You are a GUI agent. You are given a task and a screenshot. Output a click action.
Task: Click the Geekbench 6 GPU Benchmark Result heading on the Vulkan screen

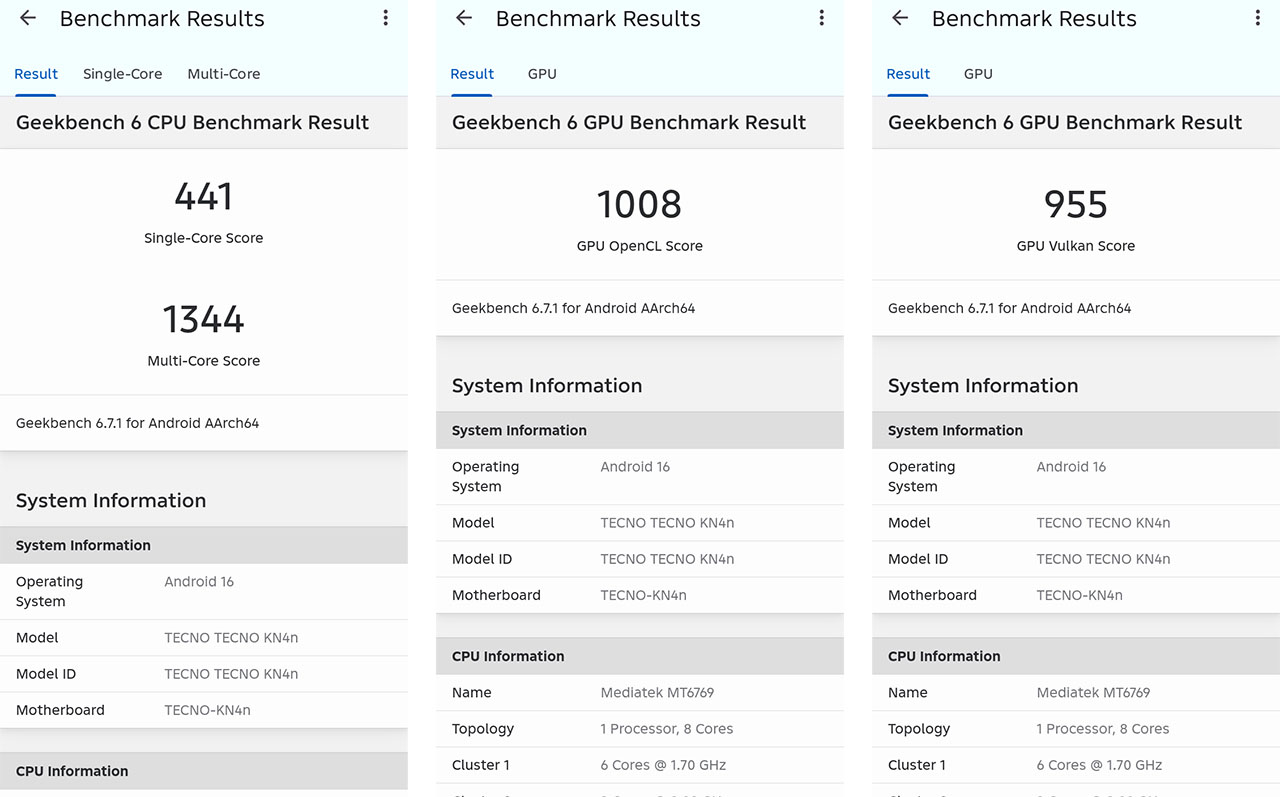(x=1065, y=123)
